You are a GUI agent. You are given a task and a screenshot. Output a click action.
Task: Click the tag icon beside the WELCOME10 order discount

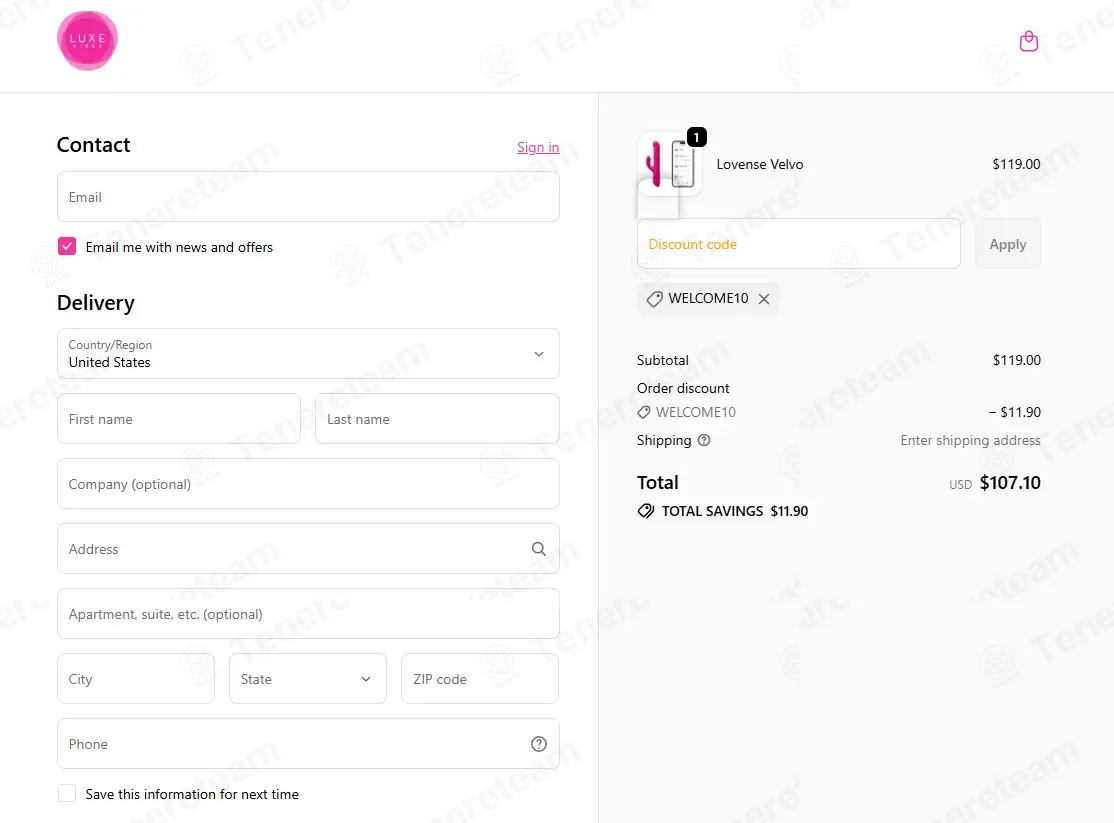pyautogui.click(x=643, y=412)
